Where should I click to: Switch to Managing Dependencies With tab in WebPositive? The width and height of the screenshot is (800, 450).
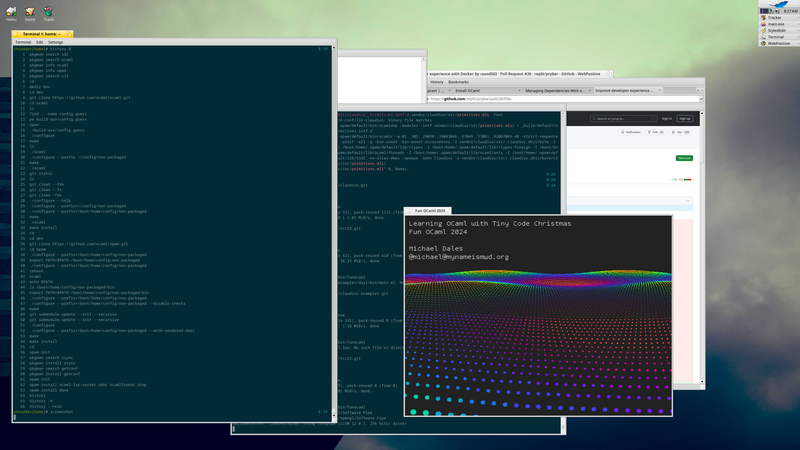tap(555, 91)
